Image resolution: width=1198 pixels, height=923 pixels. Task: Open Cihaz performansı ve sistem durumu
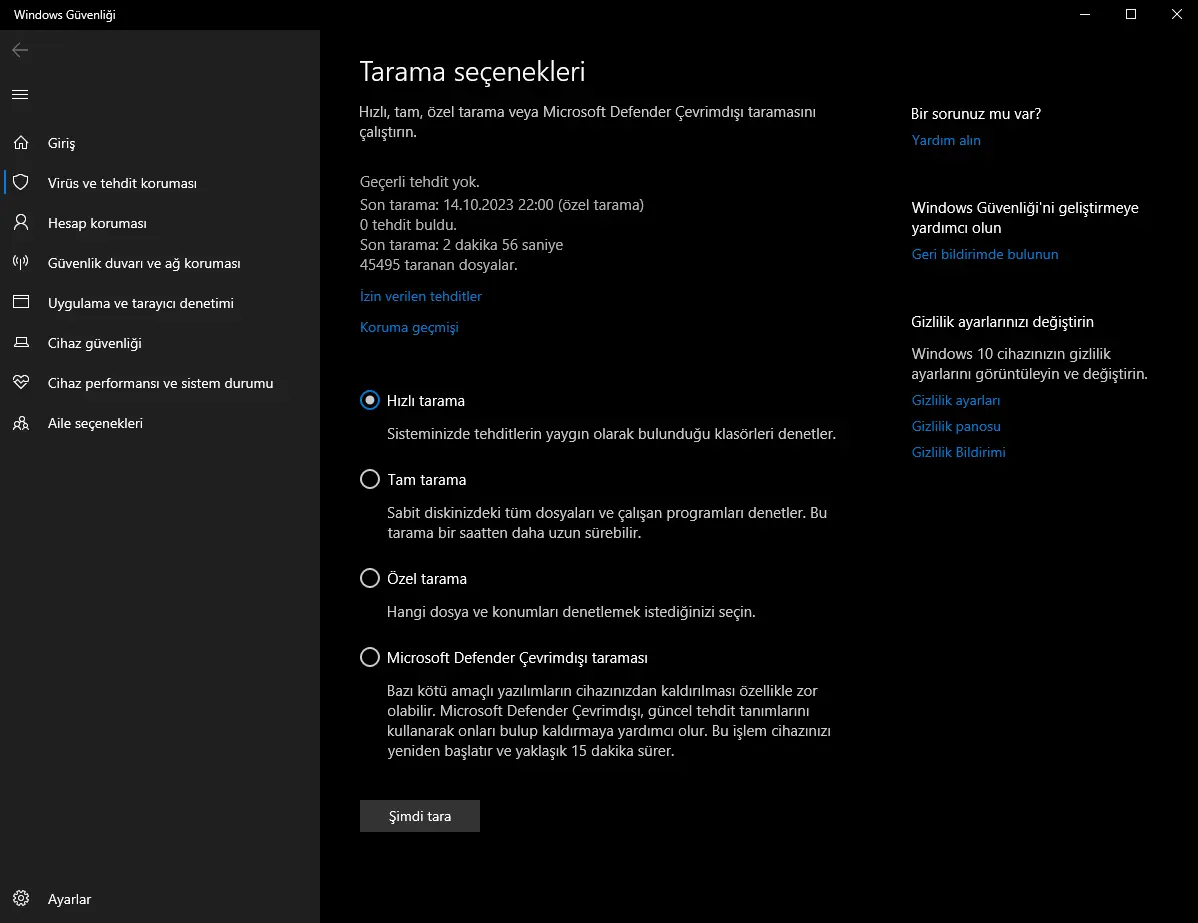[160, 383]
